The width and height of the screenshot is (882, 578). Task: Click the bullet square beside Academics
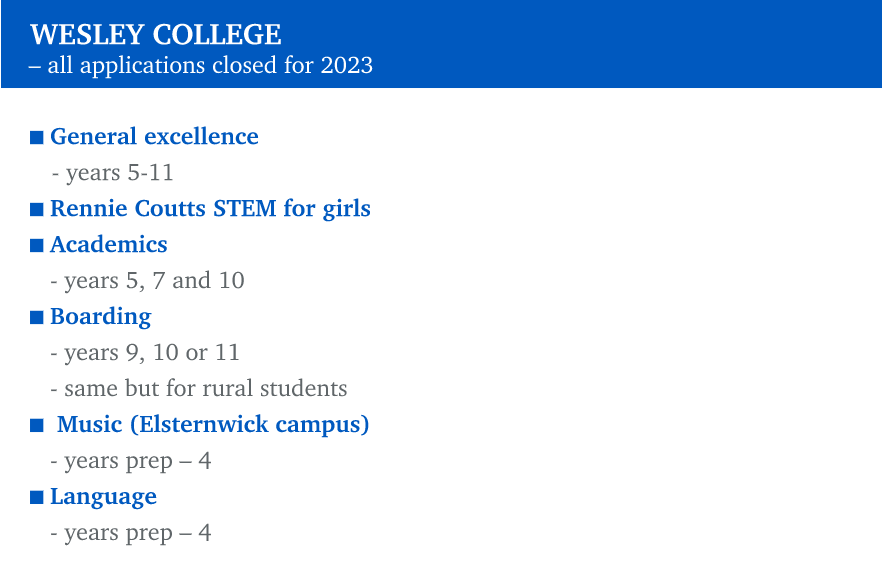click(37, 246)
